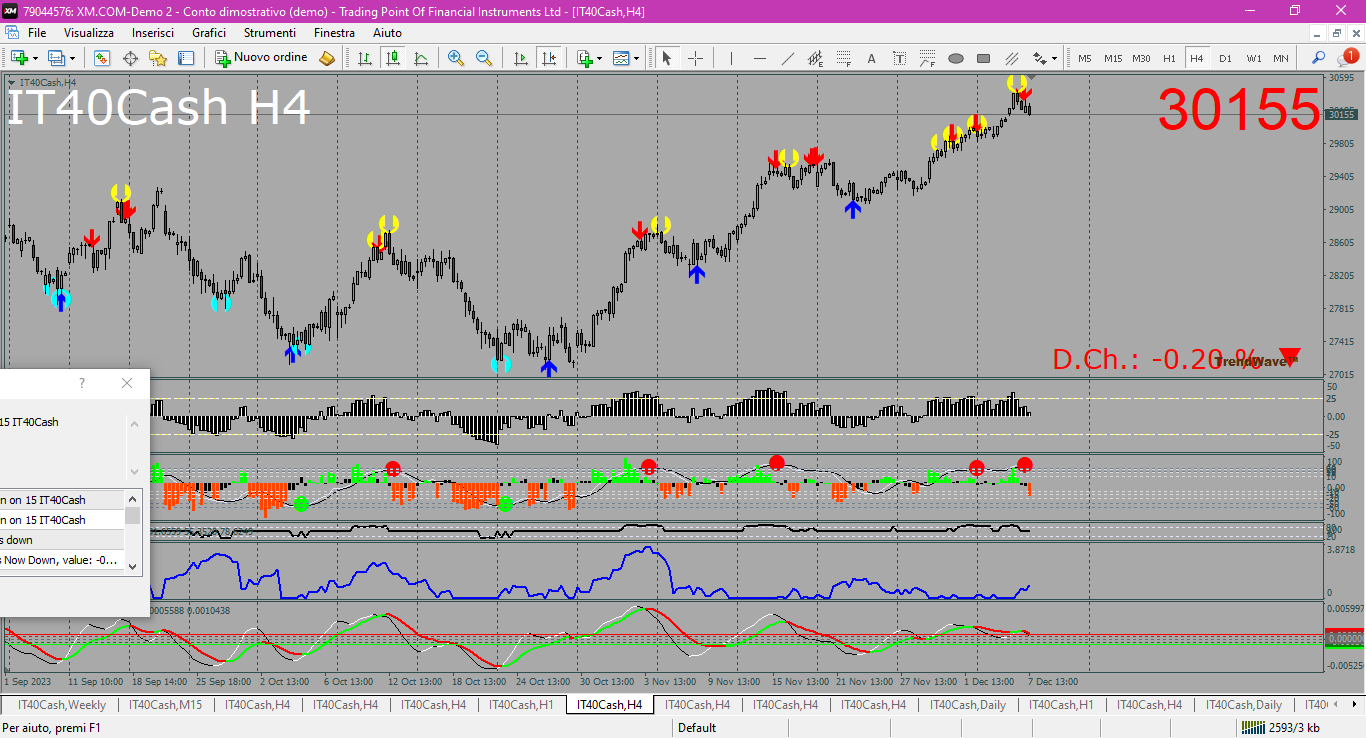Screen dimensions: 1366x738
Task: Select the crosshair tool
Action: click(695, 58)
